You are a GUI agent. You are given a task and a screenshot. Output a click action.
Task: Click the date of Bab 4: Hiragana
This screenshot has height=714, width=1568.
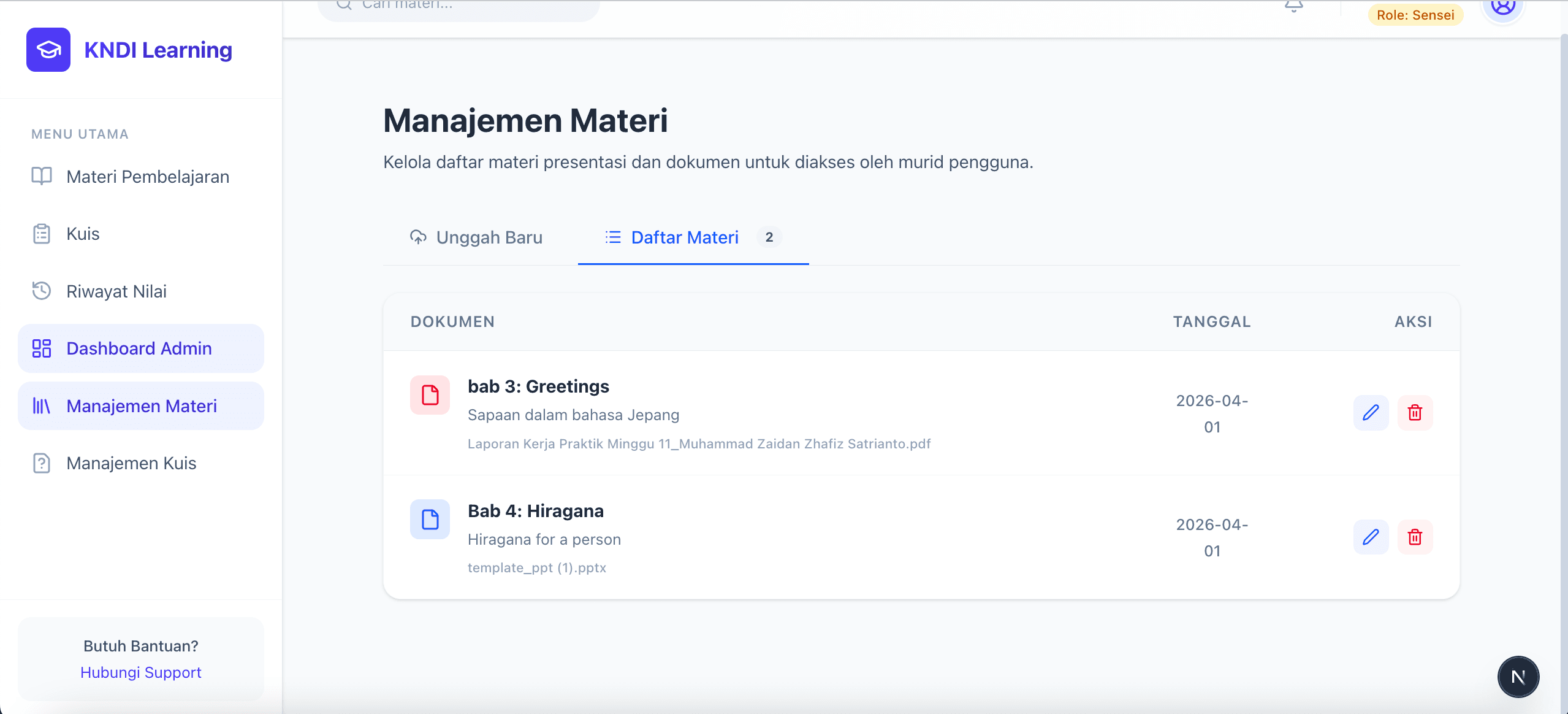1212,537
